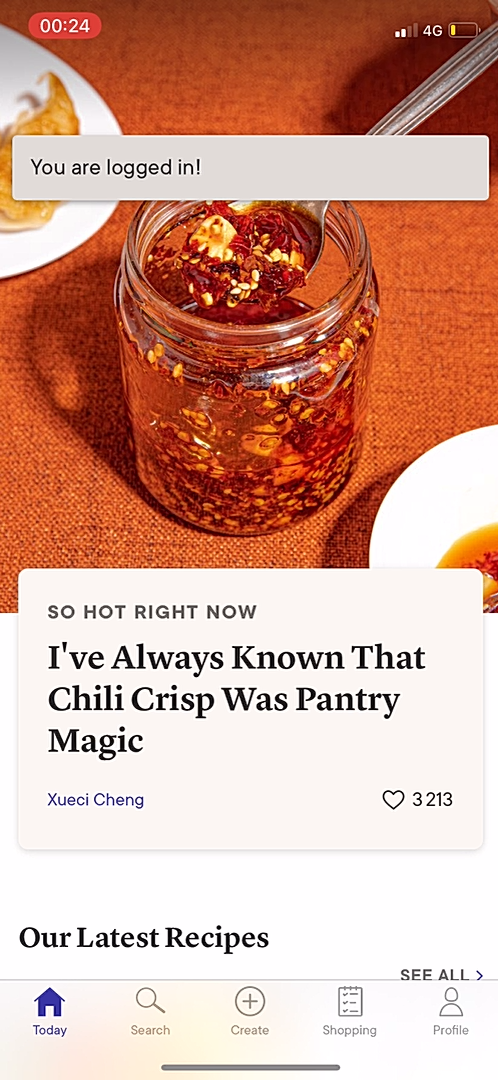Click the 3 213 likes count
The height and width of the screenshot is (1080, 498).
pos(433,800)
